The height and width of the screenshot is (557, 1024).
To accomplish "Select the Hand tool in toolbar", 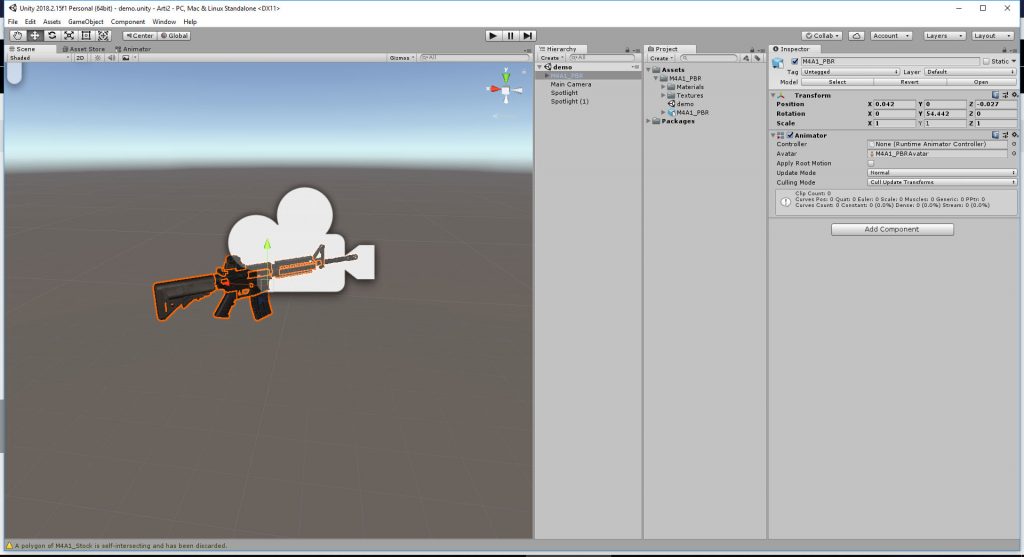I will [x=18, y=36].
